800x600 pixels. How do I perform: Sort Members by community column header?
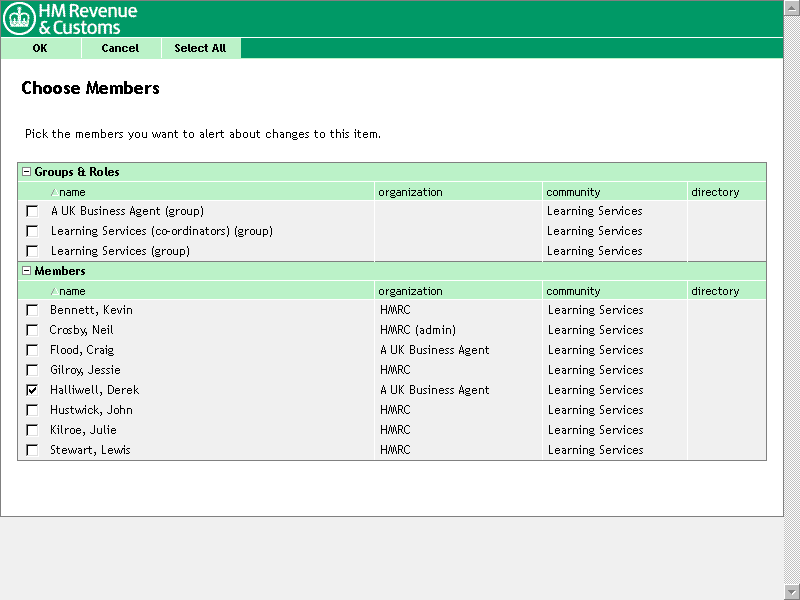574,291
